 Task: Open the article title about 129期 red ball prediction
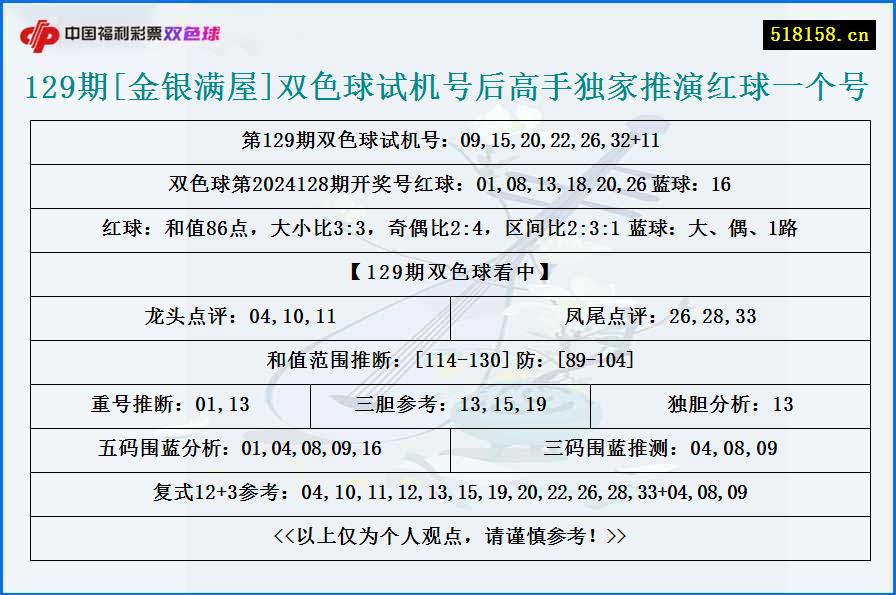[448, 85]
